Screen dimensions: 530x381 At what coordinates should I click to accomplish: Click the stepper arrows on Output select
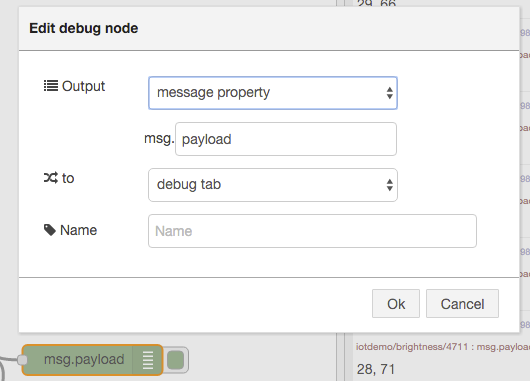[389, 93]
